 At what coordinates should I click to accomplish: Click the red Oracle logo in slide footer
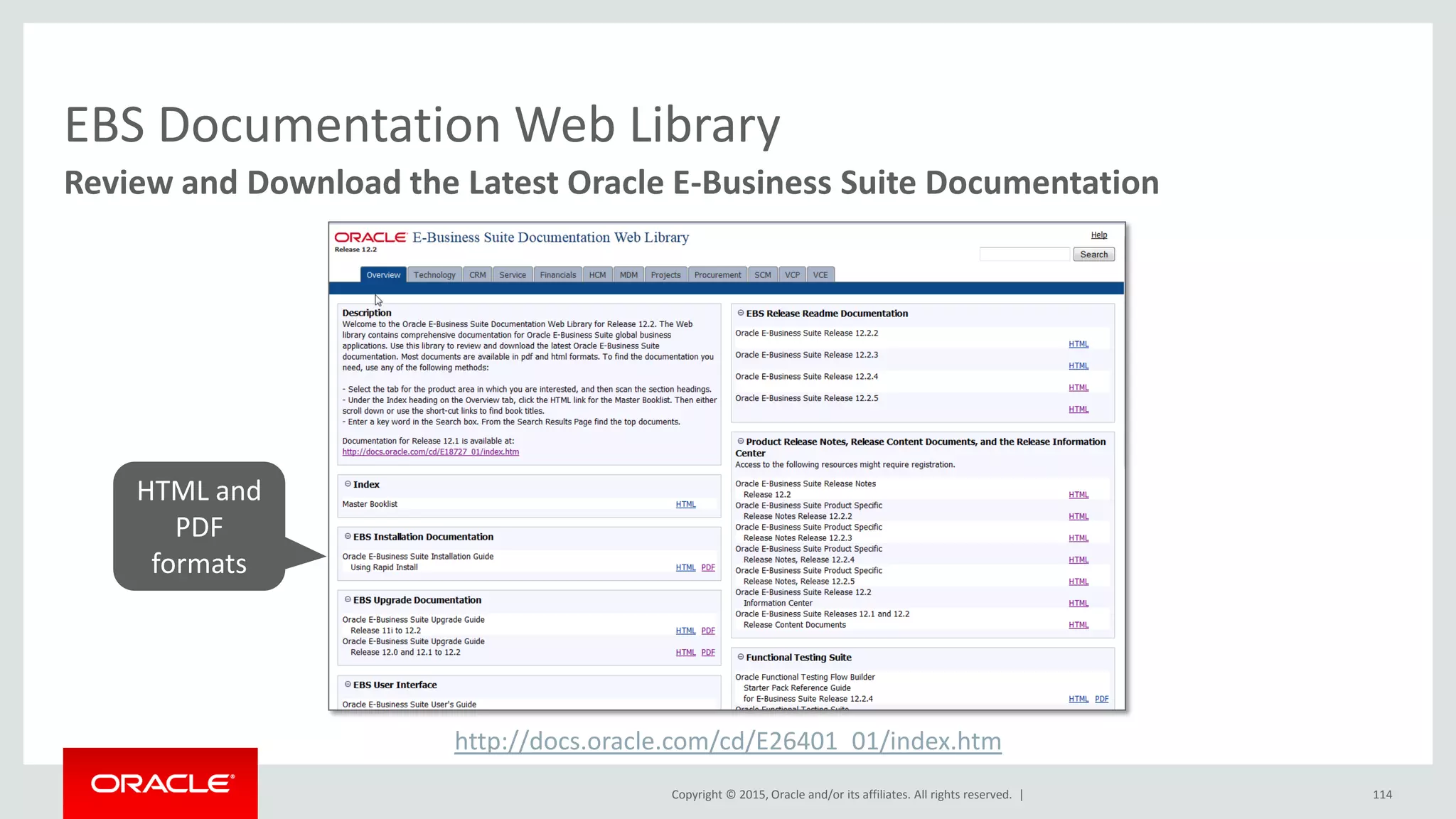point(161,783)
